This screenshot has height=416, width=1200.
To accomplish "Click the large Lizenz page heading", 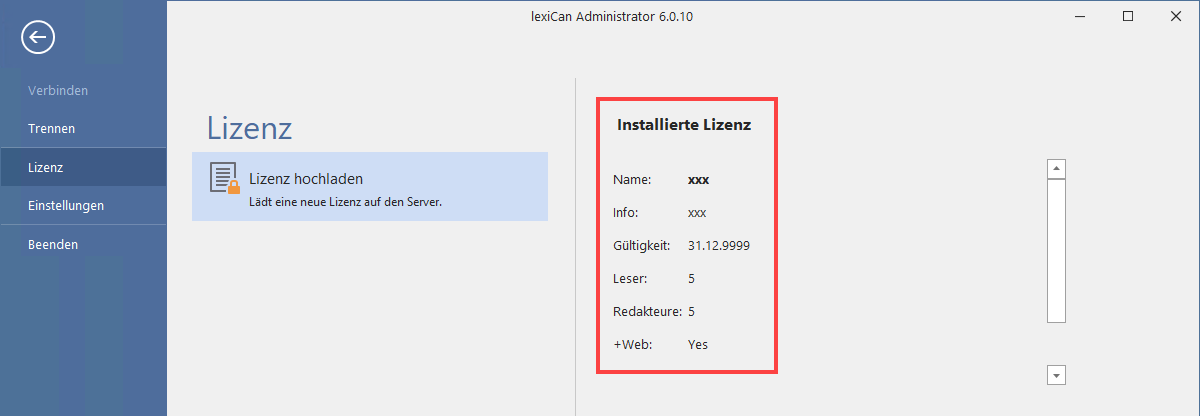I will click(x=249, y=128).
